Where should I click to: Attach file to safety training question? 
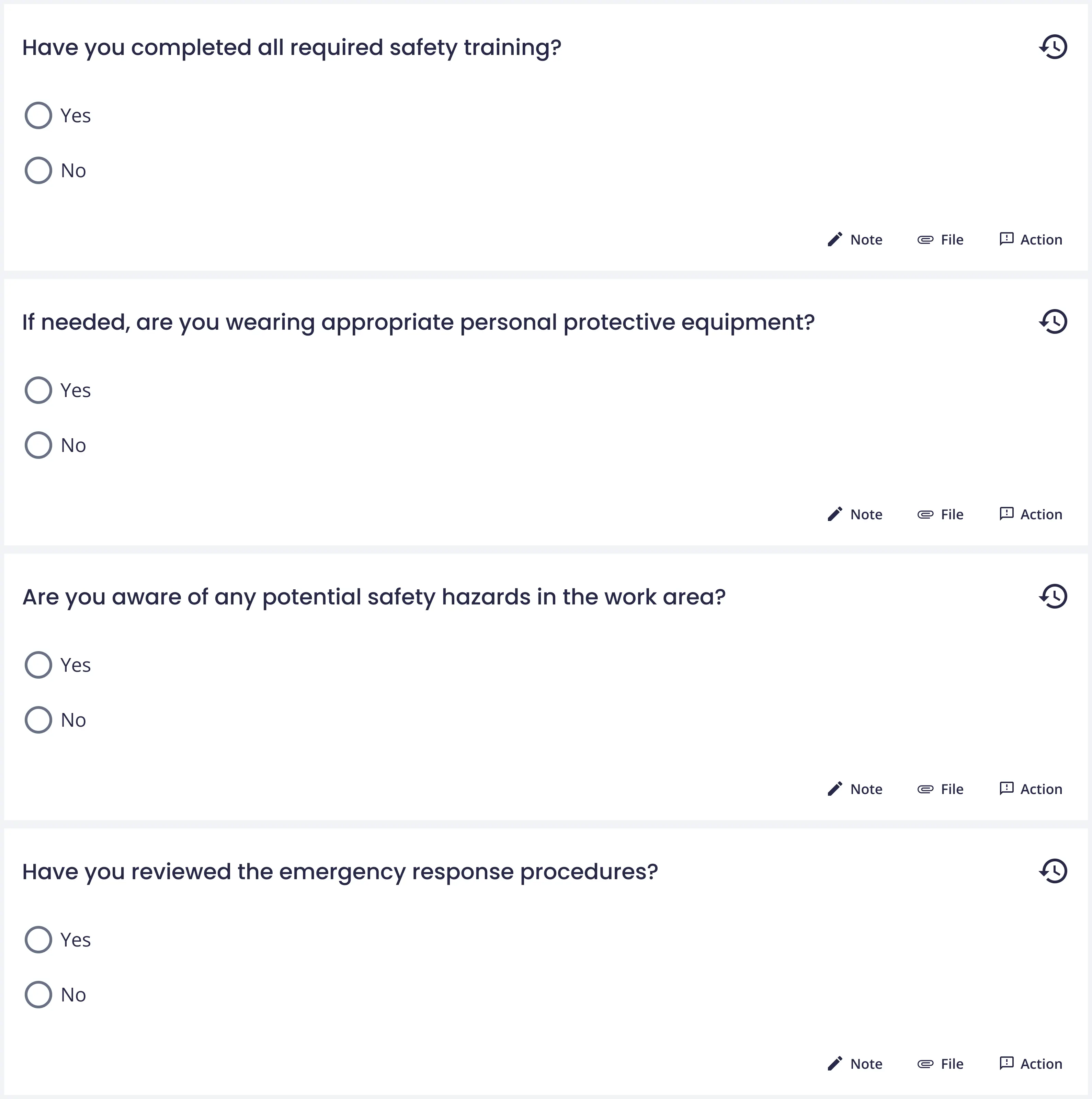[x=940, y=239]
